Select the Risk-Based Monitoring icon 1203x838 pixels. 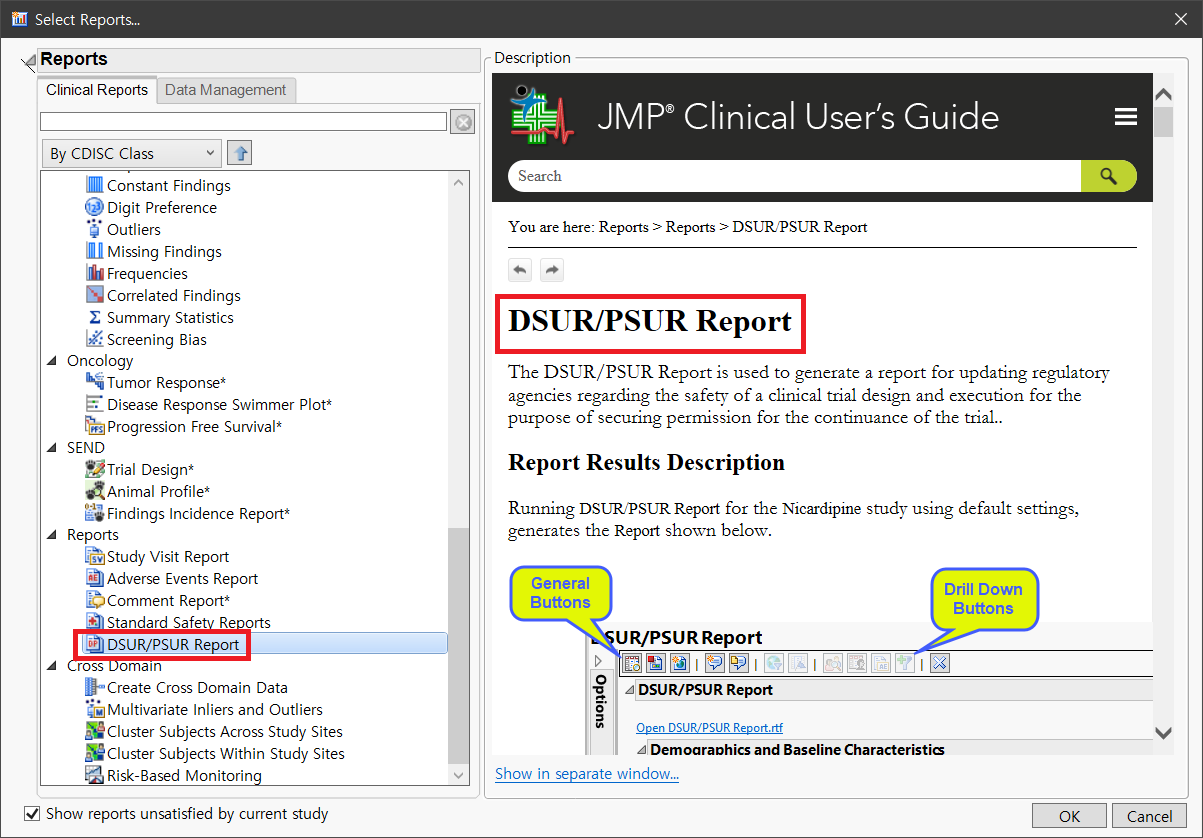92,774
